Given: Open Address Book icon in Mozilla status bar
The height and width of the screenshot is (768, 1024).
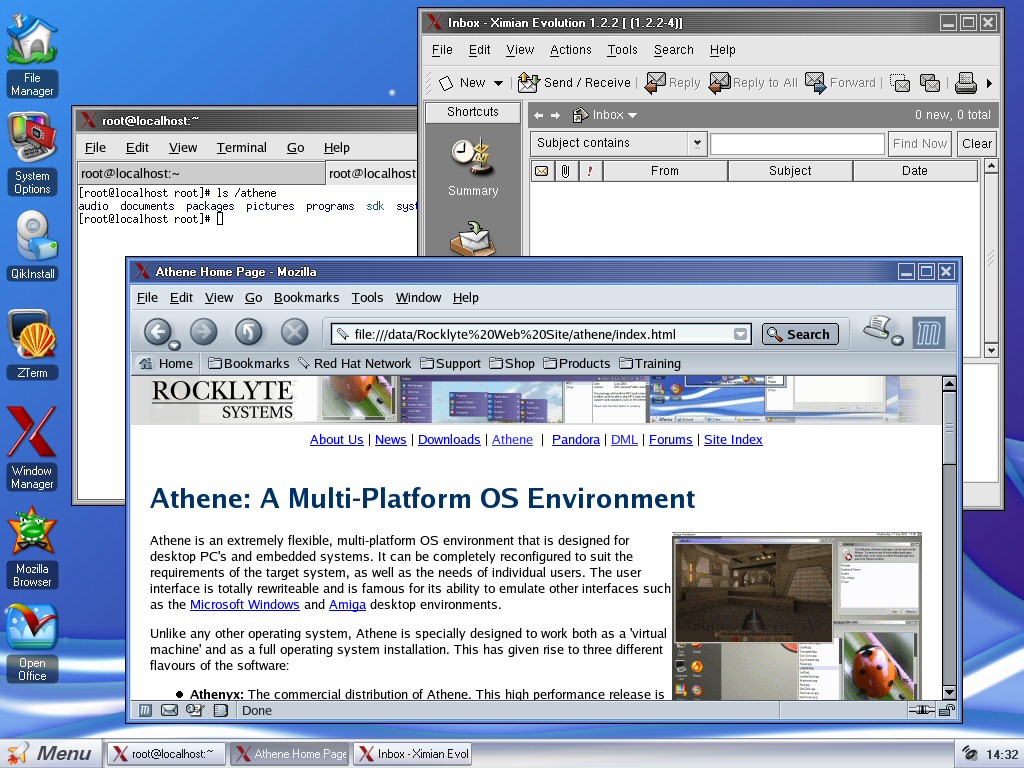Looking at the screenshot, I should [221, 711].
